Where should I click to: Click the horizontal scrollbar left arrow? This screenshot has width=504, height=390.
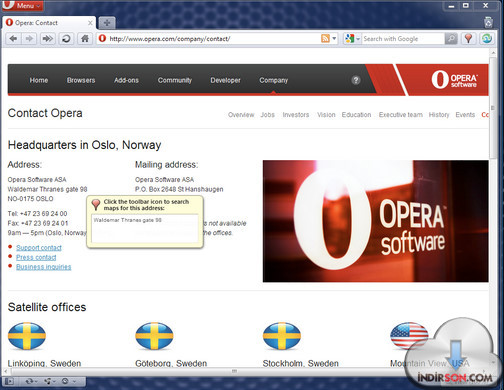(x=5, y=371)
